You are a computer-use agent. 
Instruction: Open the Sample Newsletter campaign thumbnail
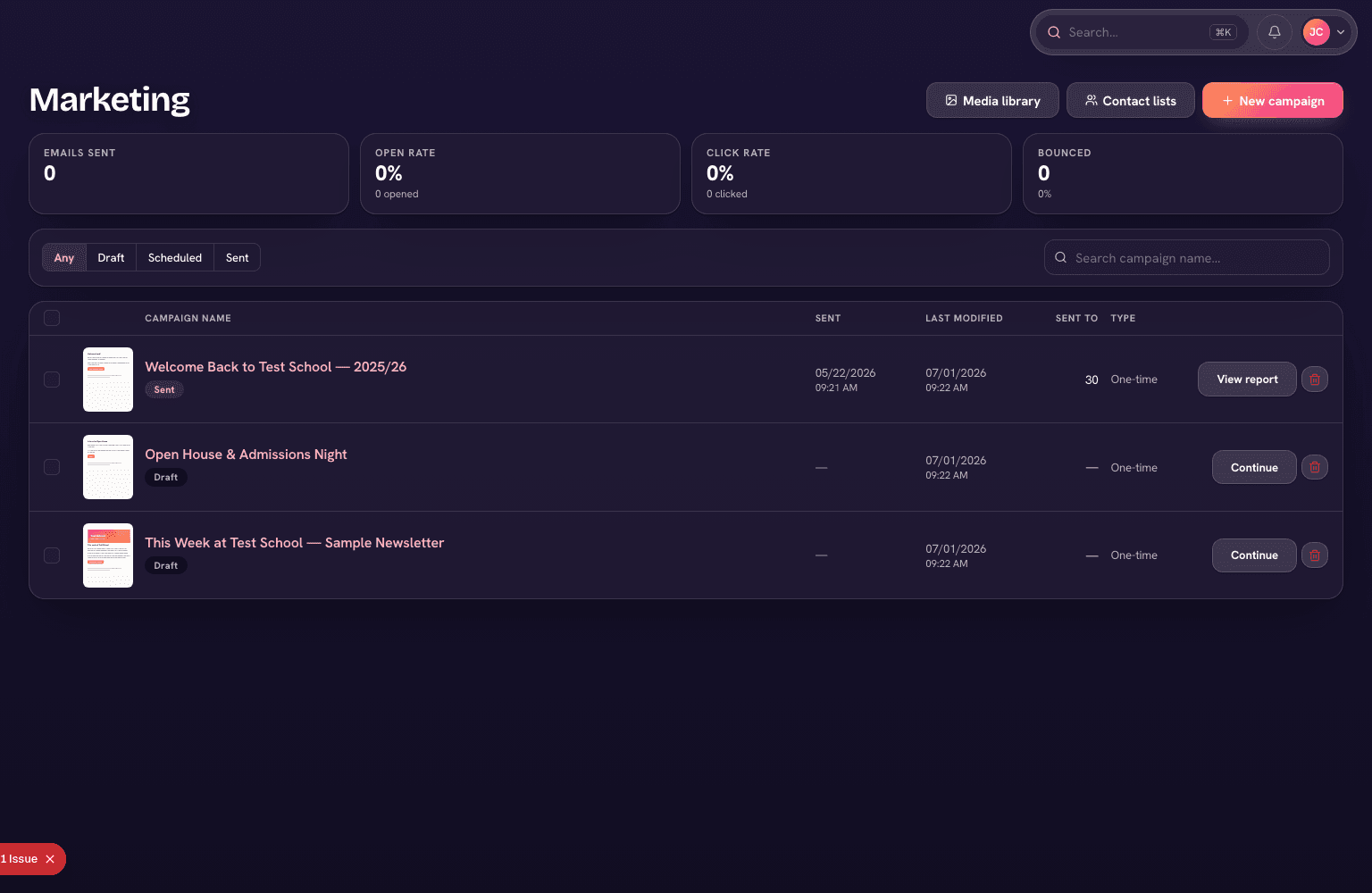(108, 555)
